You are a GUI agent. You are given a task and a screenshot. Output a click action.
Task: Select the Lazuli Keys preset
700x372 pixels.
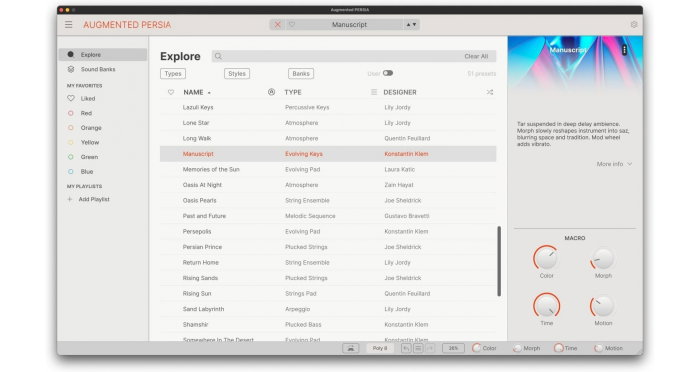328,107
